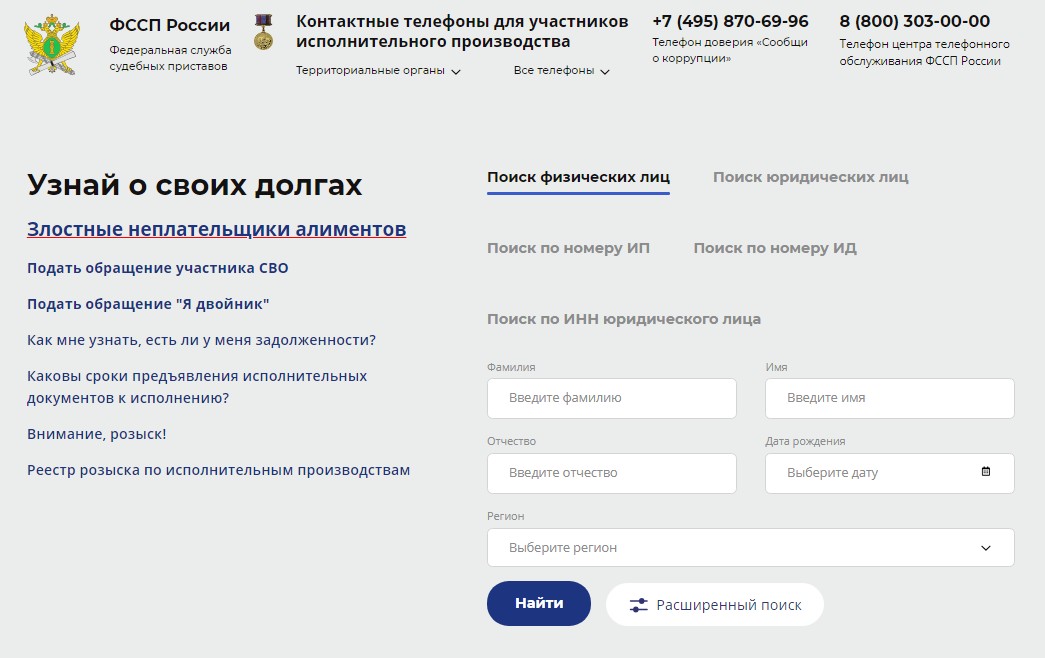Click the medal icon beside contact phones heading
The width and height of the screenshot is (1045, 658).
(x=263, y=32)
